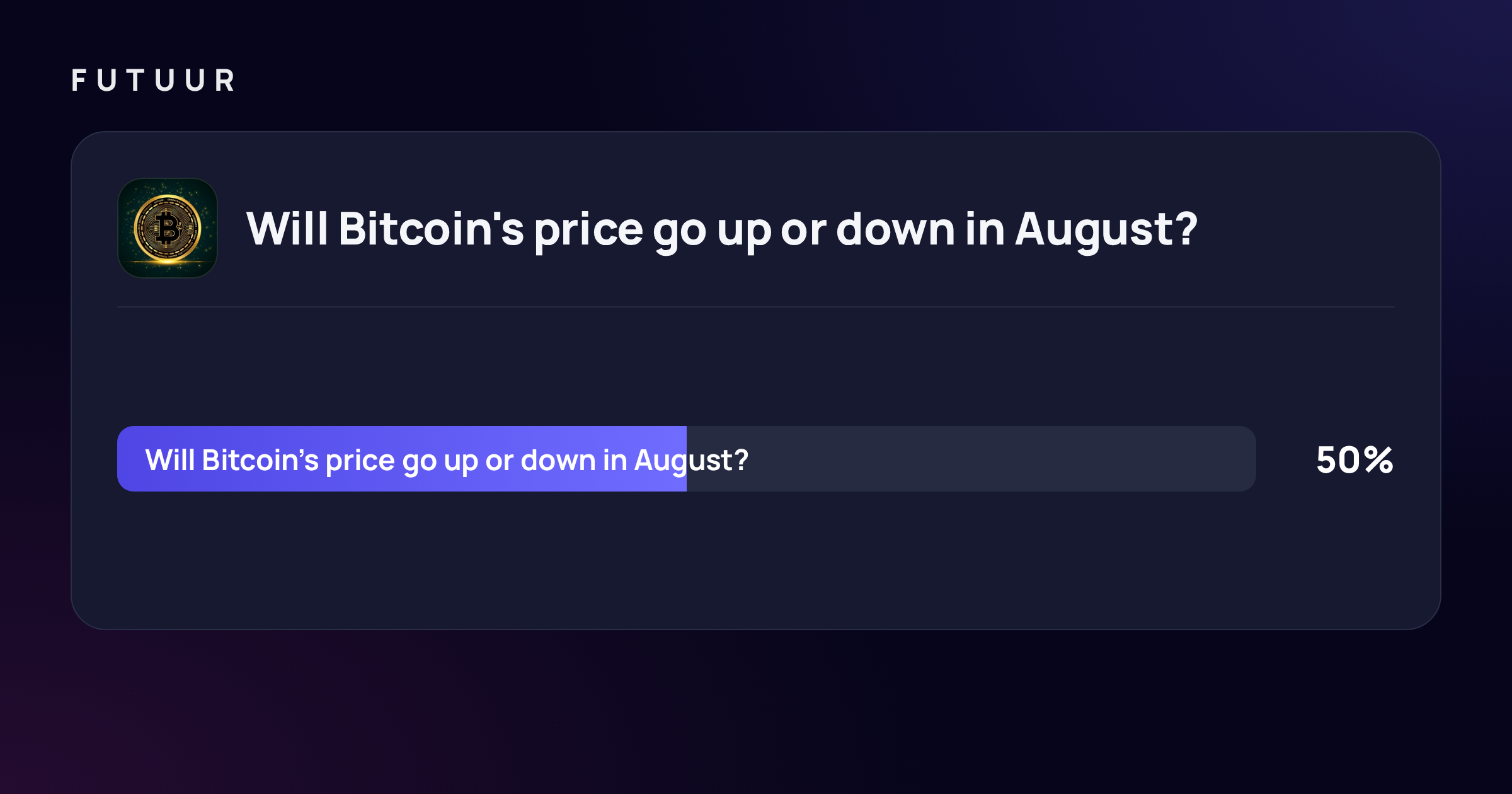Click the edge where the purple fill ends
Viewport: 1512px width, 794px height.
687,459
